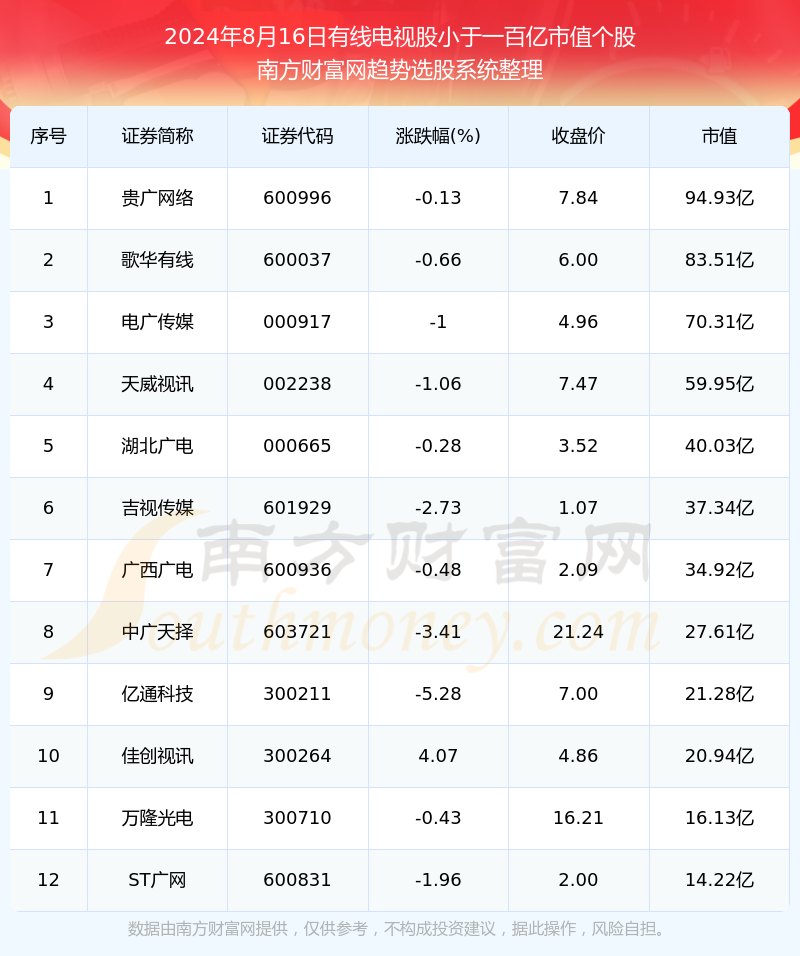Screen dimensions: 800x956
Task: Click change percent -5.28
Action: tap(438, 694)
